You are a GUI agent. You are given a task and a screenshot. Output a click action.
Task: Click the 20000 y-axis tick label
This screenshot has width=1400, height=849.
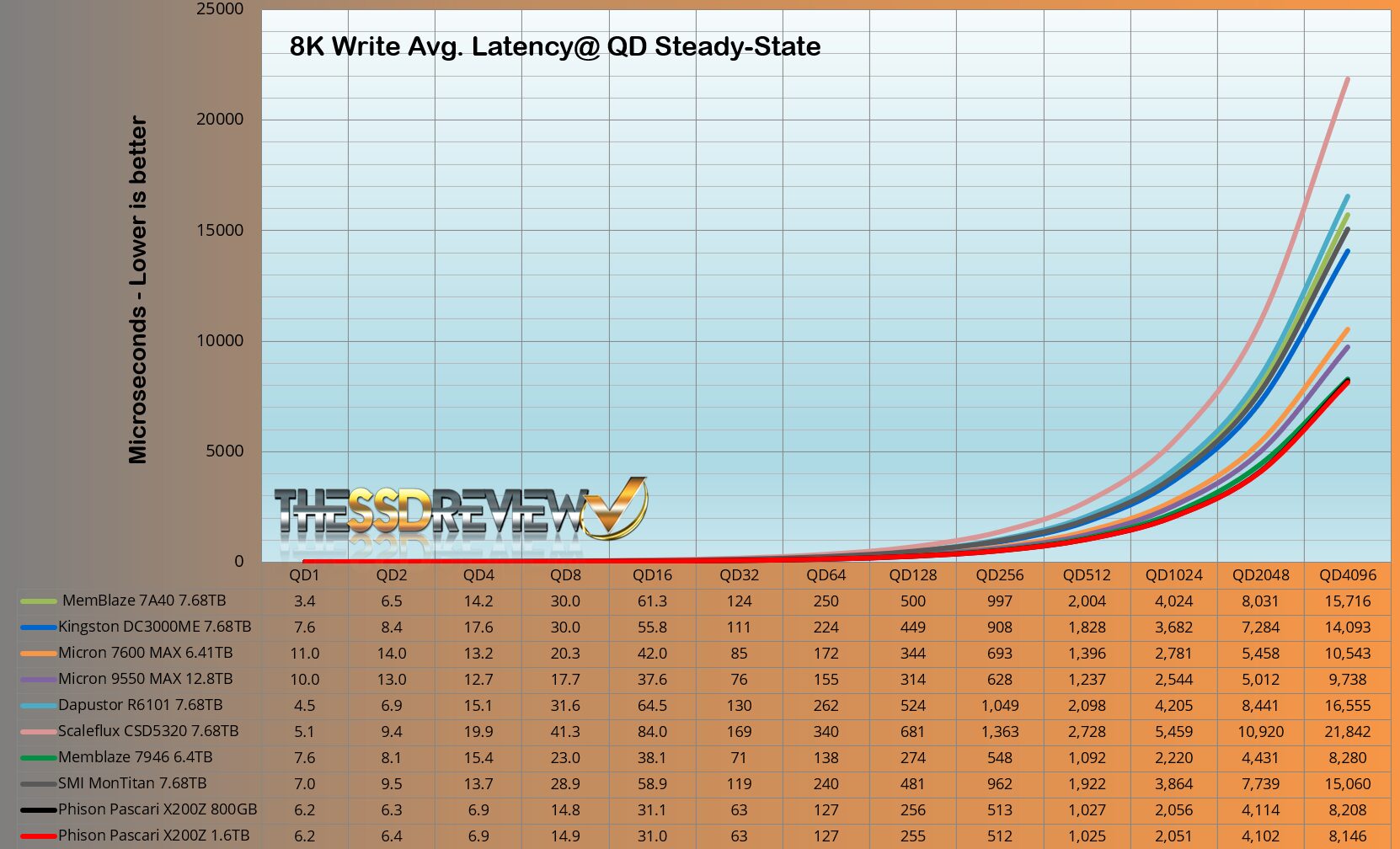(x=220, y=120)
